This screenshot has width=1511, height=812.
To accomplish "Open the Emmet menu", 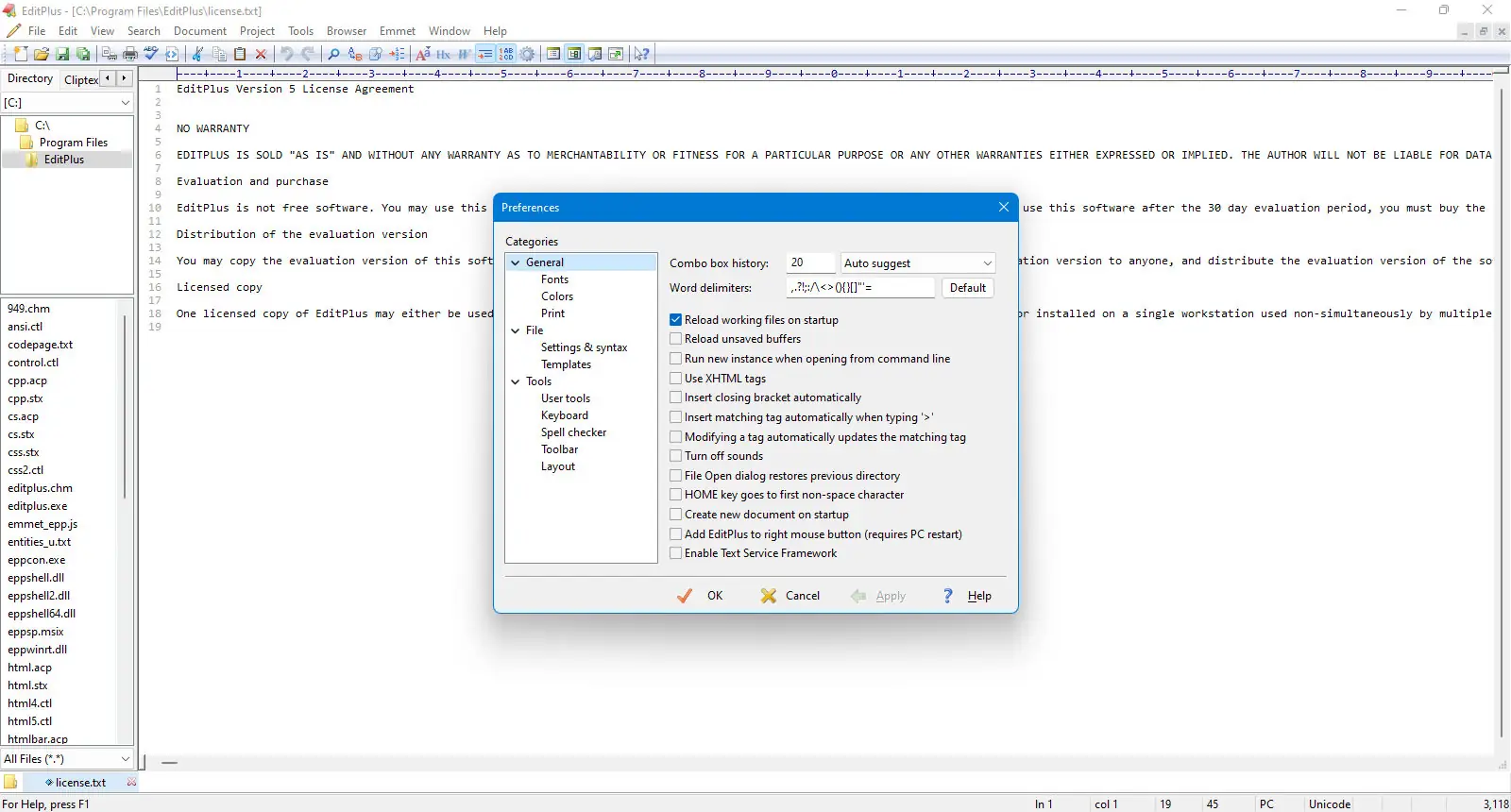I will pos(398,31).
